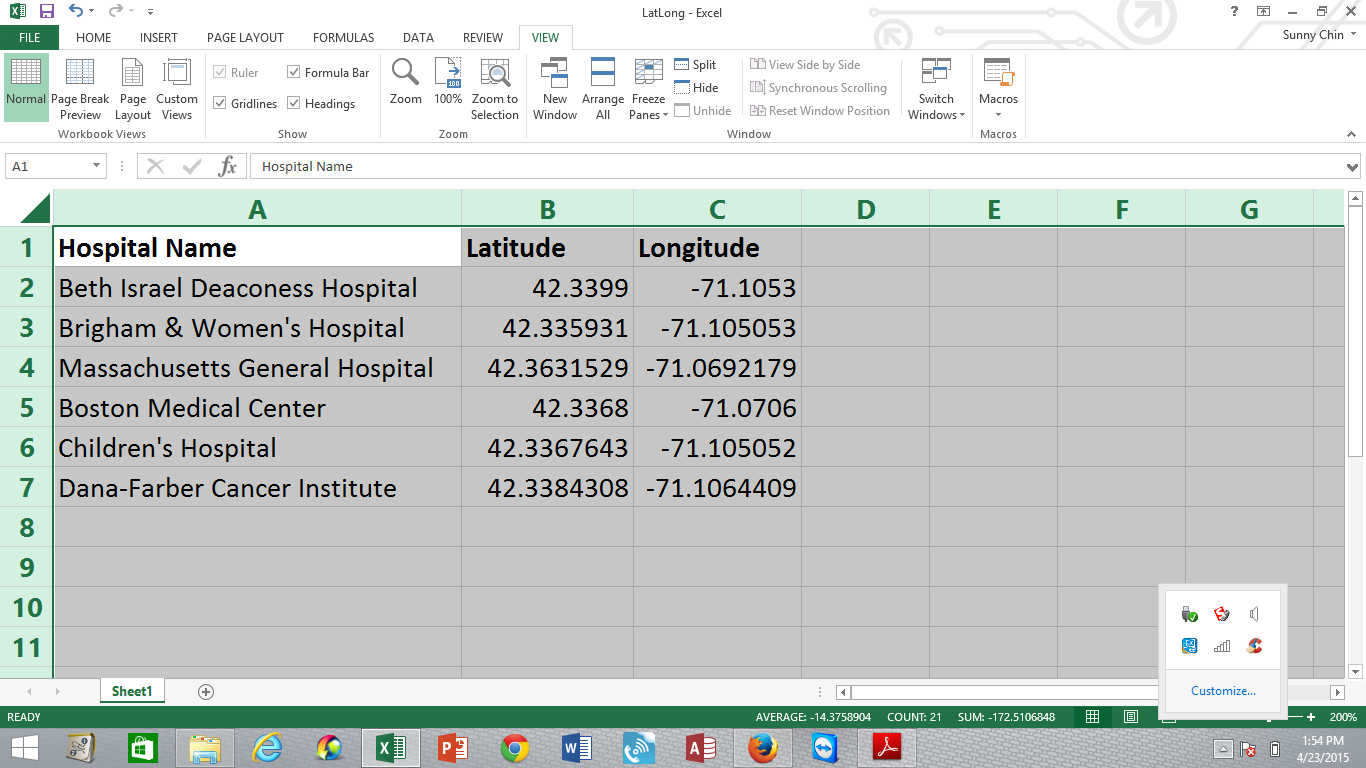Click the zoom in plus button
The image size is (1366, 768).
[1311, 717]
